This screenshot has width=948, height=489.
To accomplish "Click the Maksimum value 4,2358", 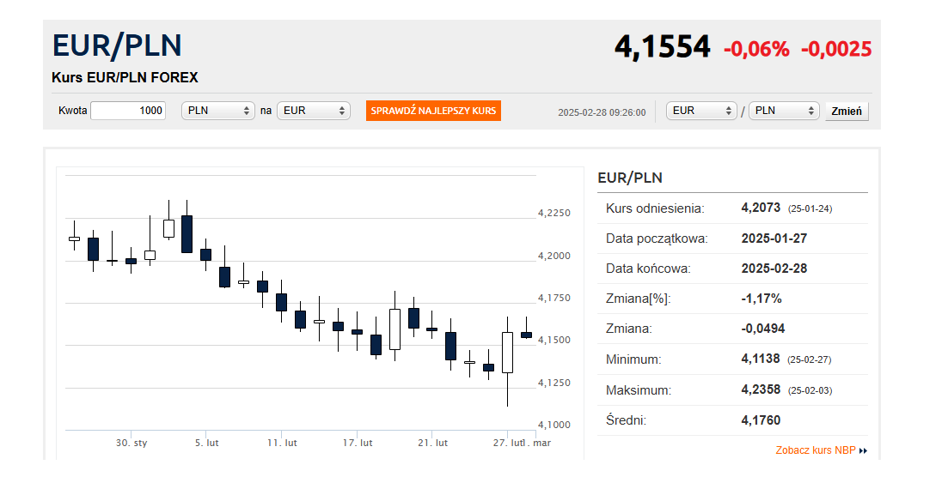I will (x=762, y=389).
